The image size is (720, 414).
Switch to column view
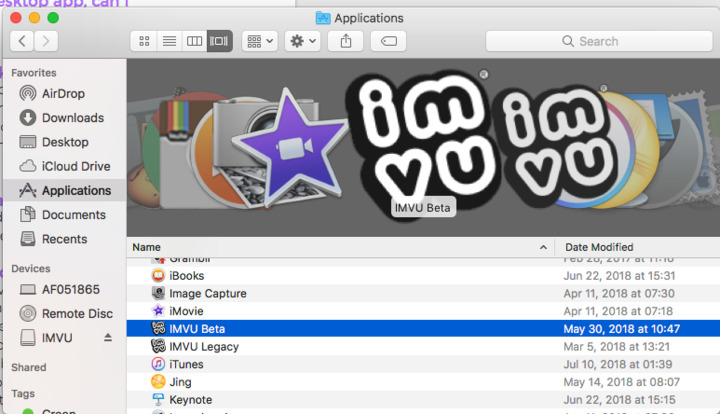[194, 41]
